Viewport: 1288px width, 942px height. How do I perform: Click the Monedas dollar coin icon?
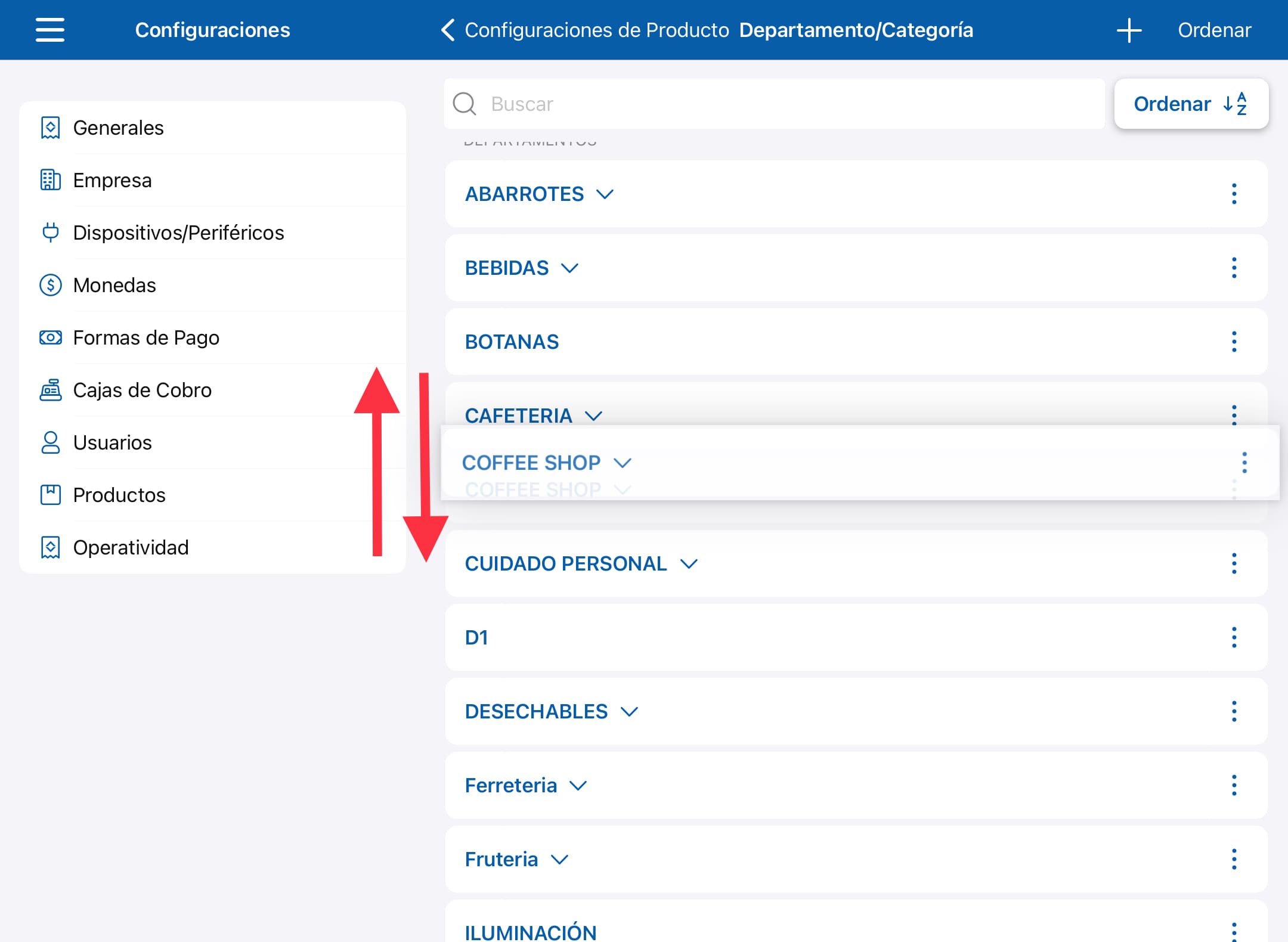coord(51,285)
